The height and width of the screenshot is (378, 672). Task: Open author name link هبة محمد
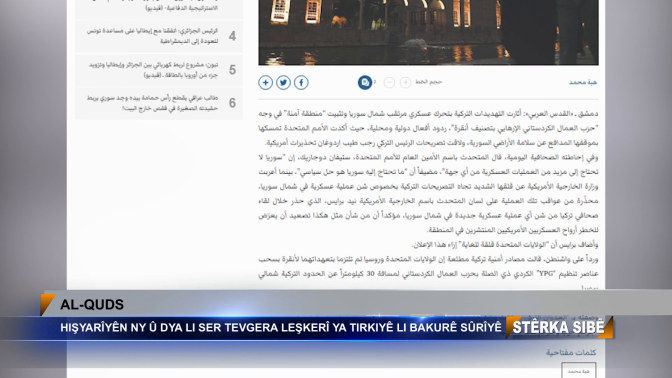point(583,82)
